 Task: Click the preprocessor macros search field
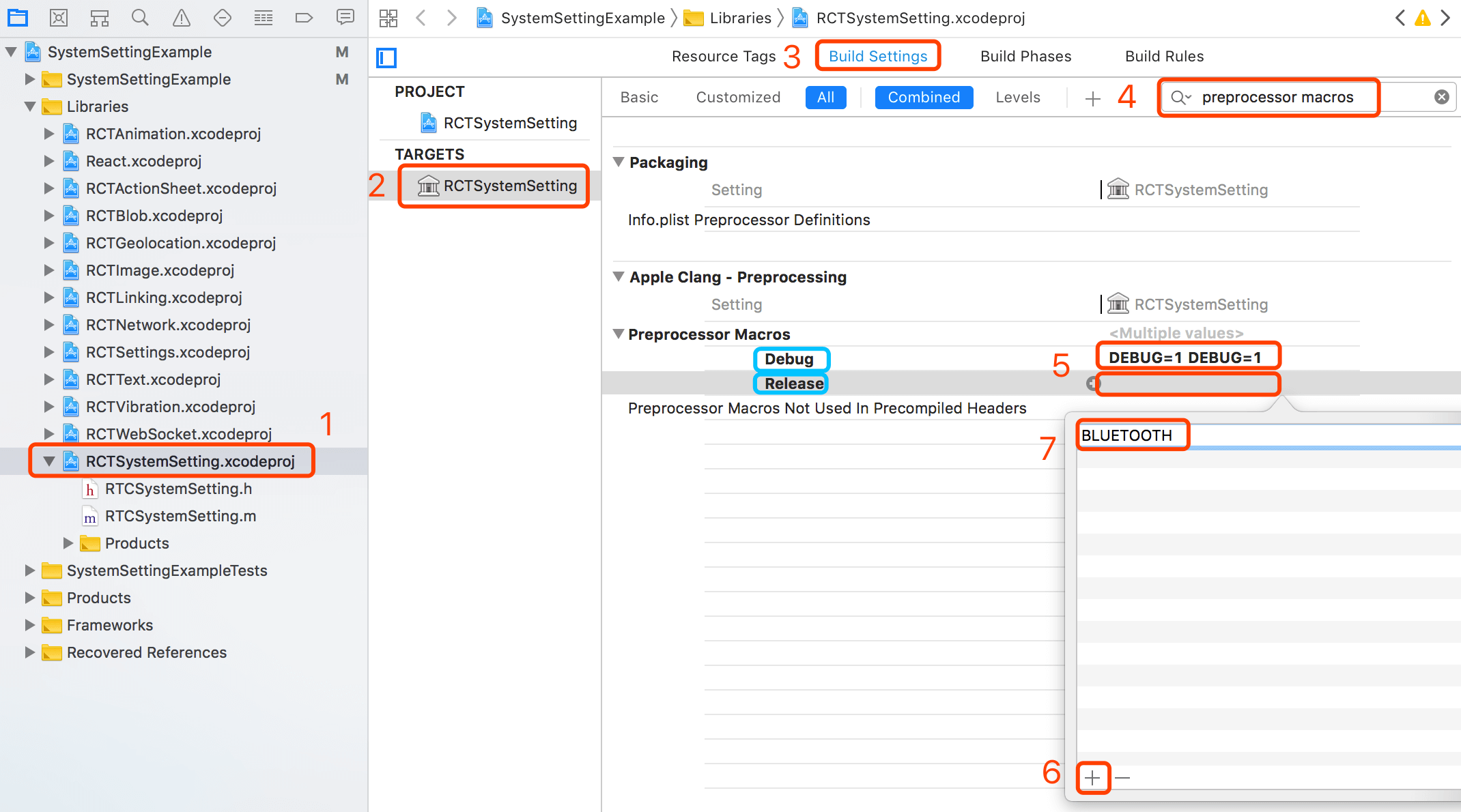(1309, 98)
